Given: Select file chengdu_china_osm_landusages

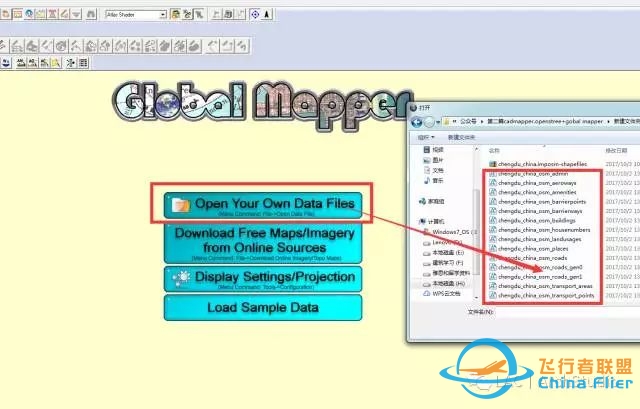Looking at the screenshot, I should [535, 239].
